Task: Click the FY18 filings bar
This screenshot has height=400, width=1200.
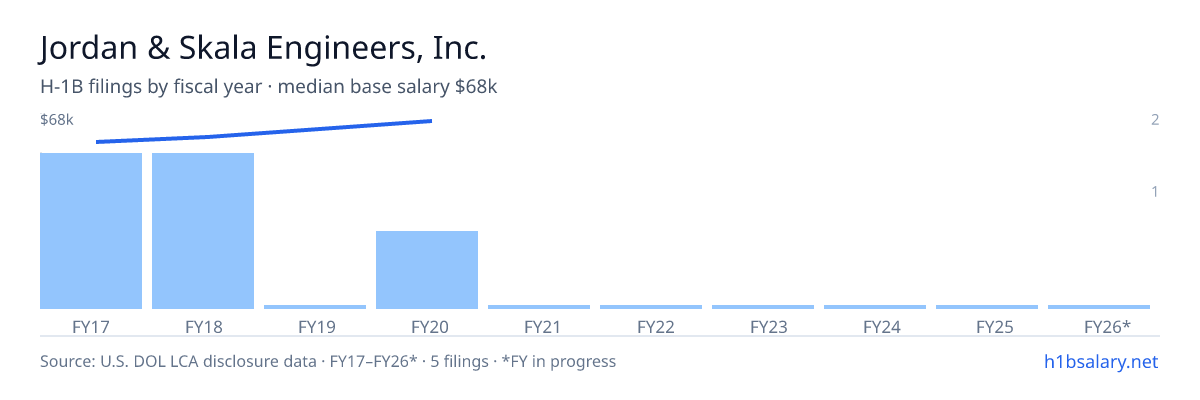Action: pyautogui.click(x=203, y=231)
